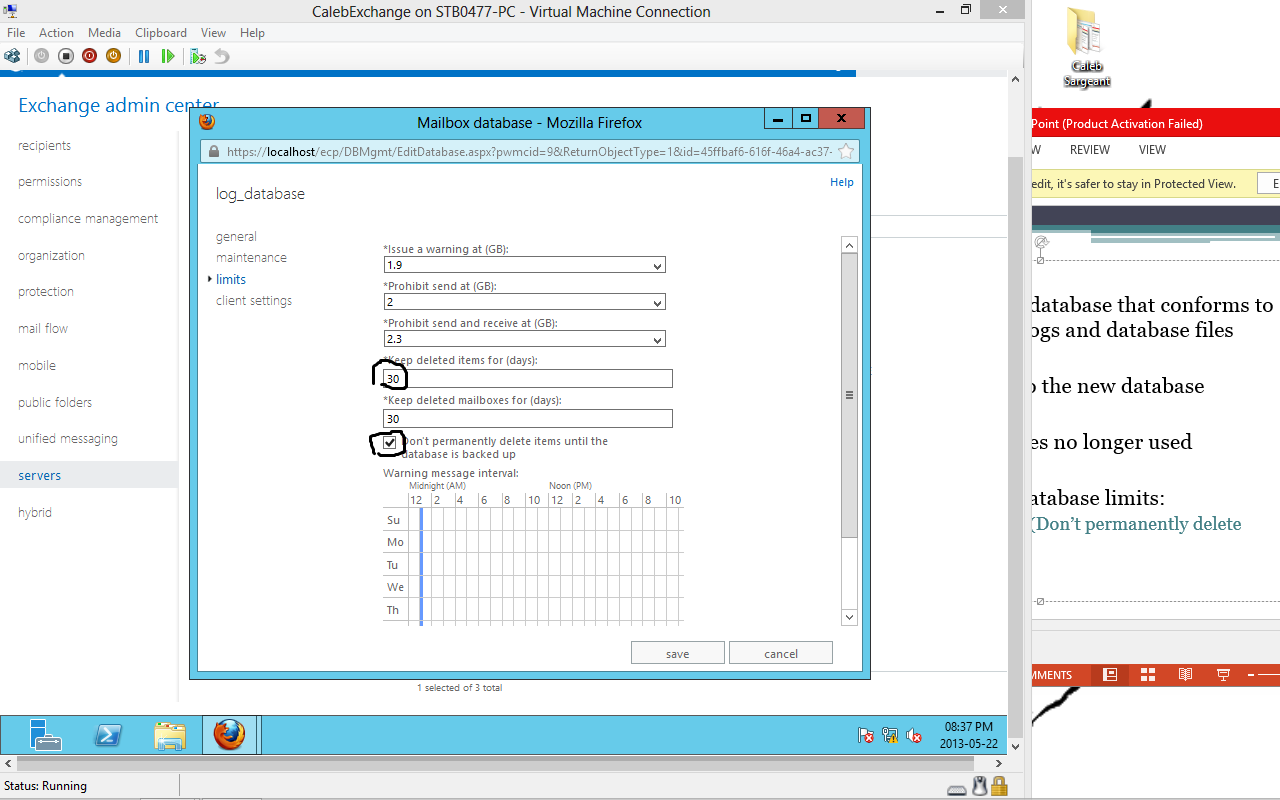Go to permissions in Exchange admin center
The image size is (1280, 800).
[x=50, y=182]
